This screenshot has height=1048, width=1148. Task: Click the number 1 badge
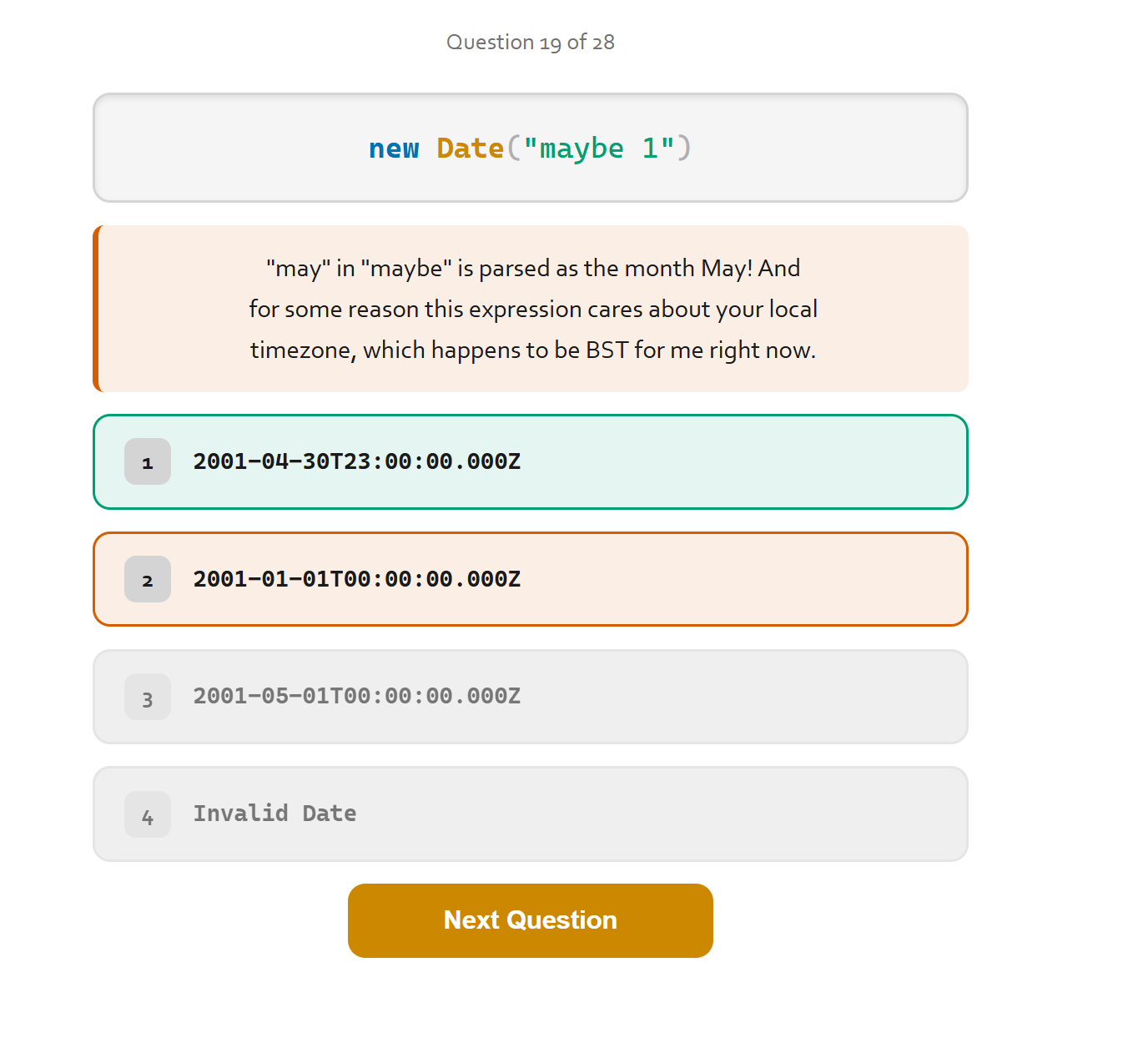[x=148, y=461]
